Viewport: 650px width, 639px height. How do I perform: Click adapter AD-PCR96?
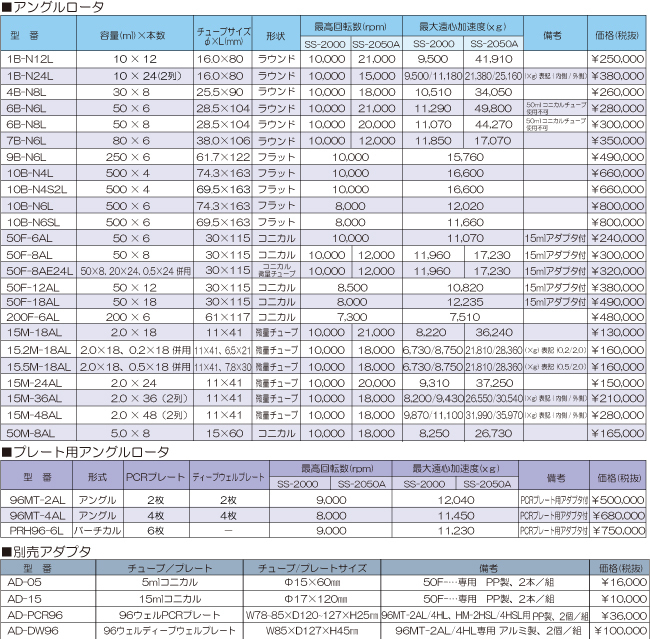(35, 615)
